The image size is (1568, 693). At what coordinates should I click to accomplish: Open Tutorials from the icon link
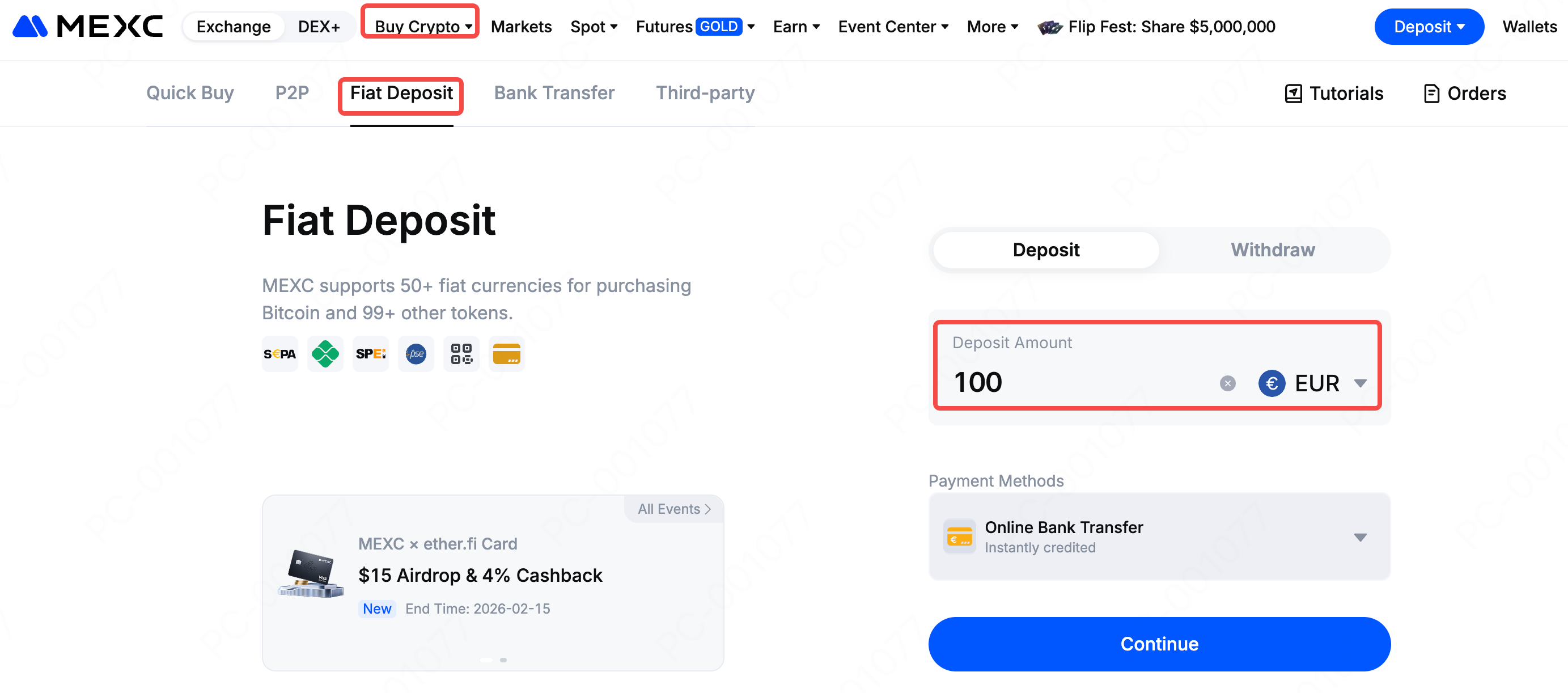[1334, 94]
